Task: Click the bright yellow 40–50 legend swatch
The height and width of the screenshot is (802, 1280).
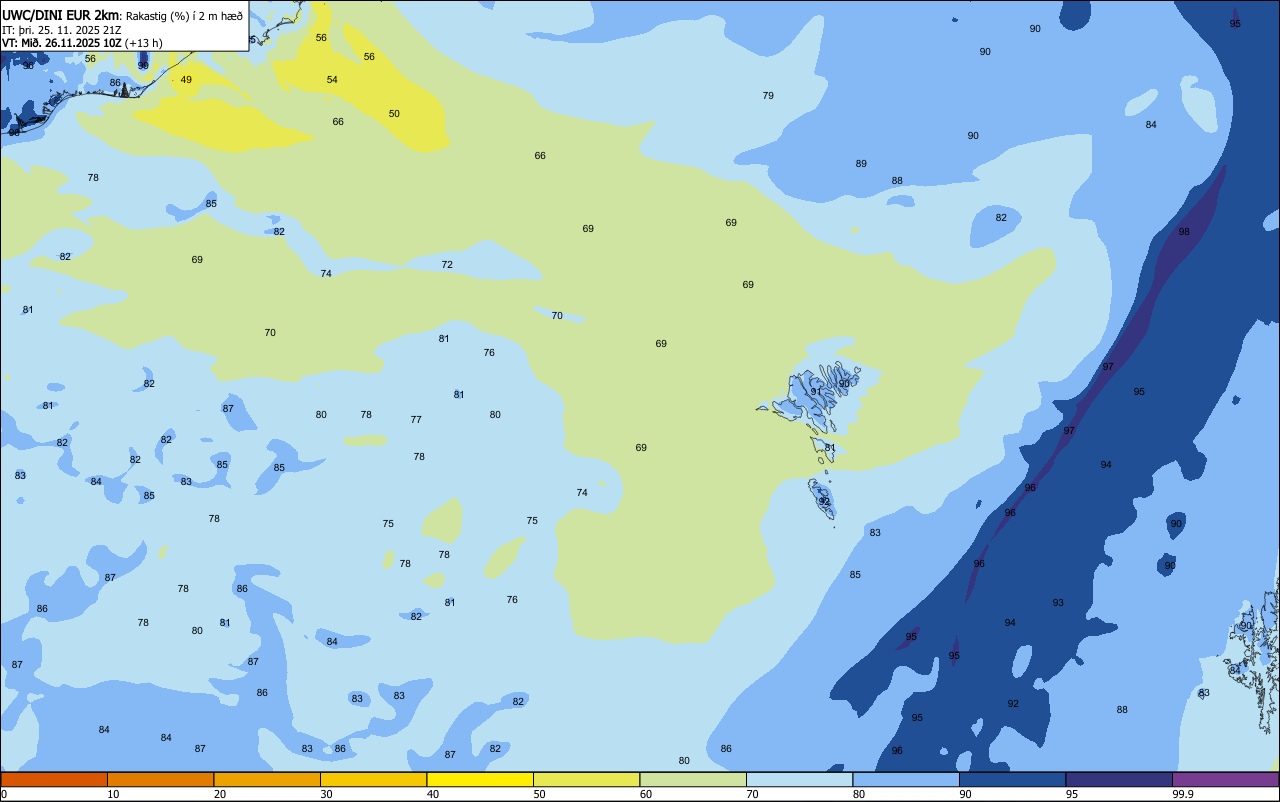Action: pos(480,779)
